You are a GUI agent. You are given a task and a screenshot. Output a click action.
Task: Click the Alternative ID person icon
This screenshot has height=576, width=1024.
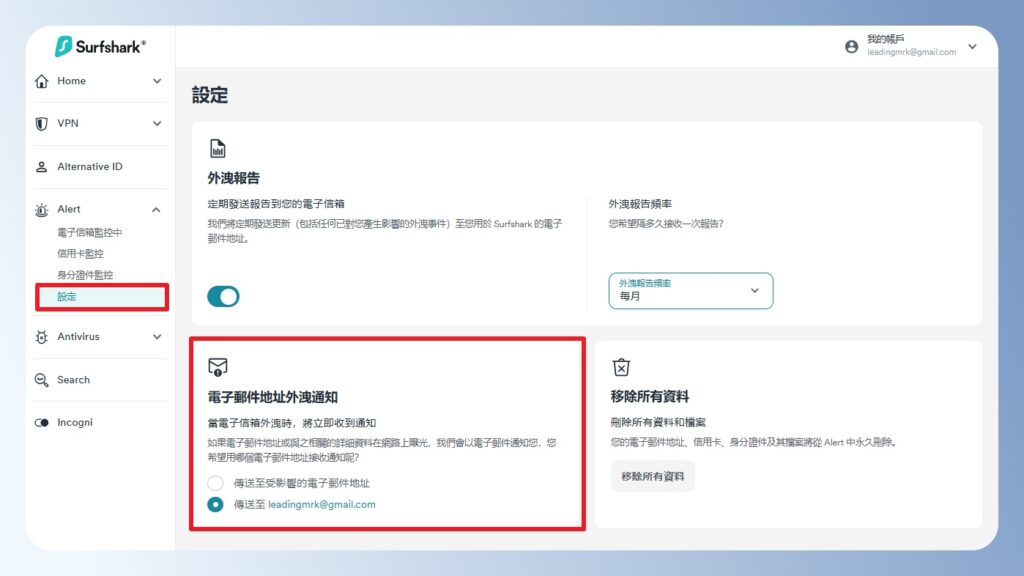click(40, 166)
